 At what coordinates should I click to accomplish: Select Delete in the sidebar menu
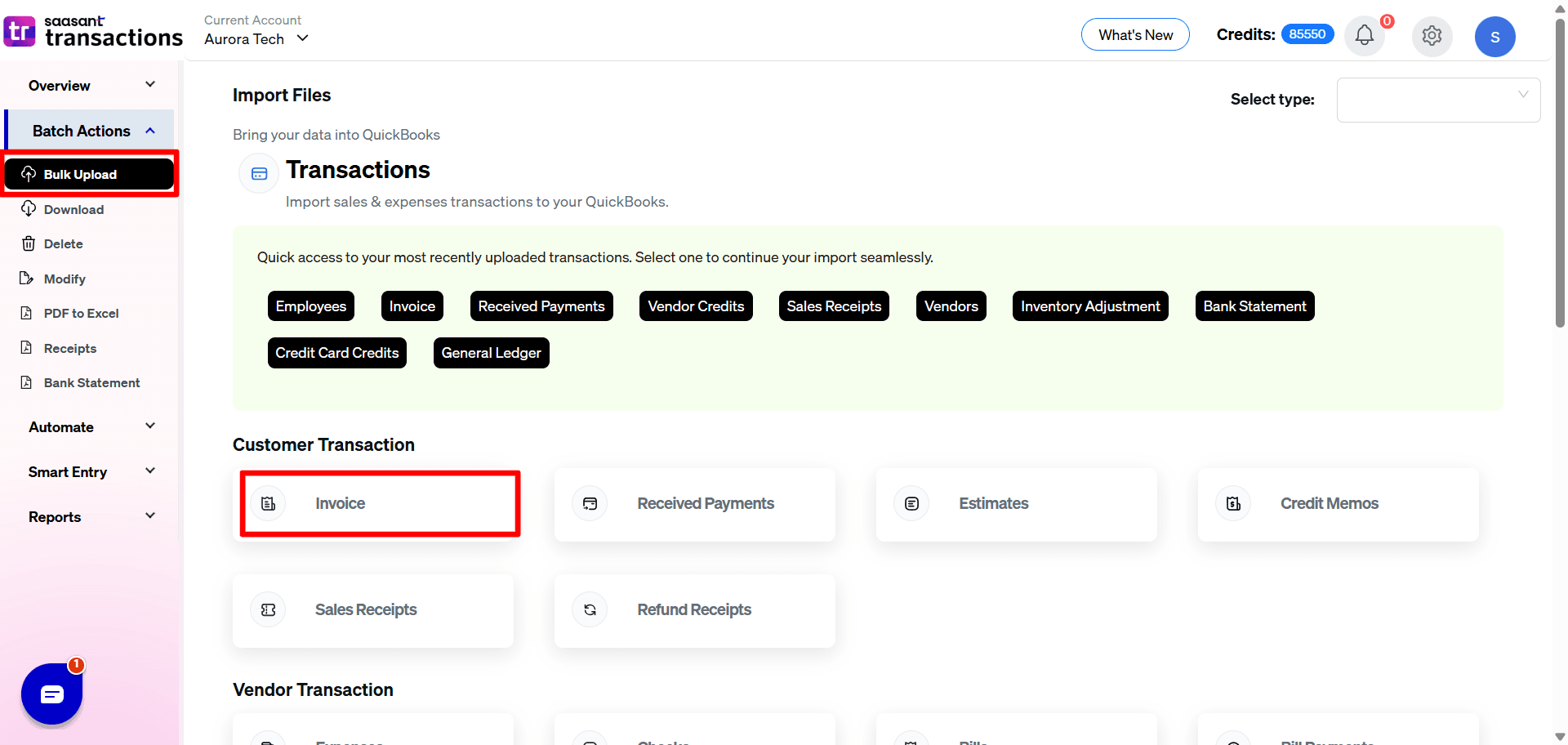coord(63,243)
